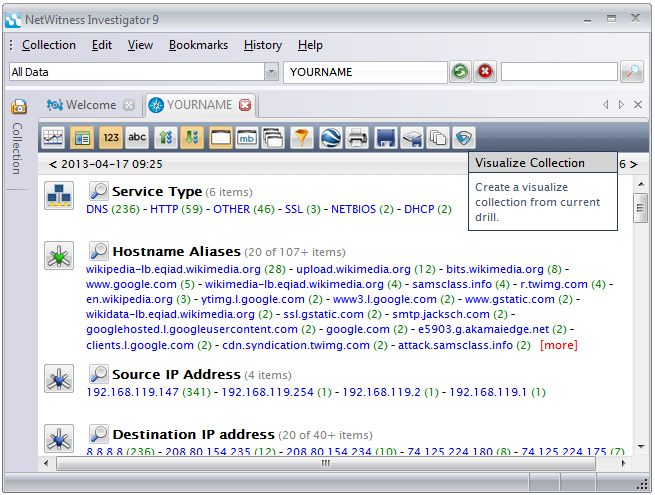
Task: Open the Help menu
Action: [310, 45]
